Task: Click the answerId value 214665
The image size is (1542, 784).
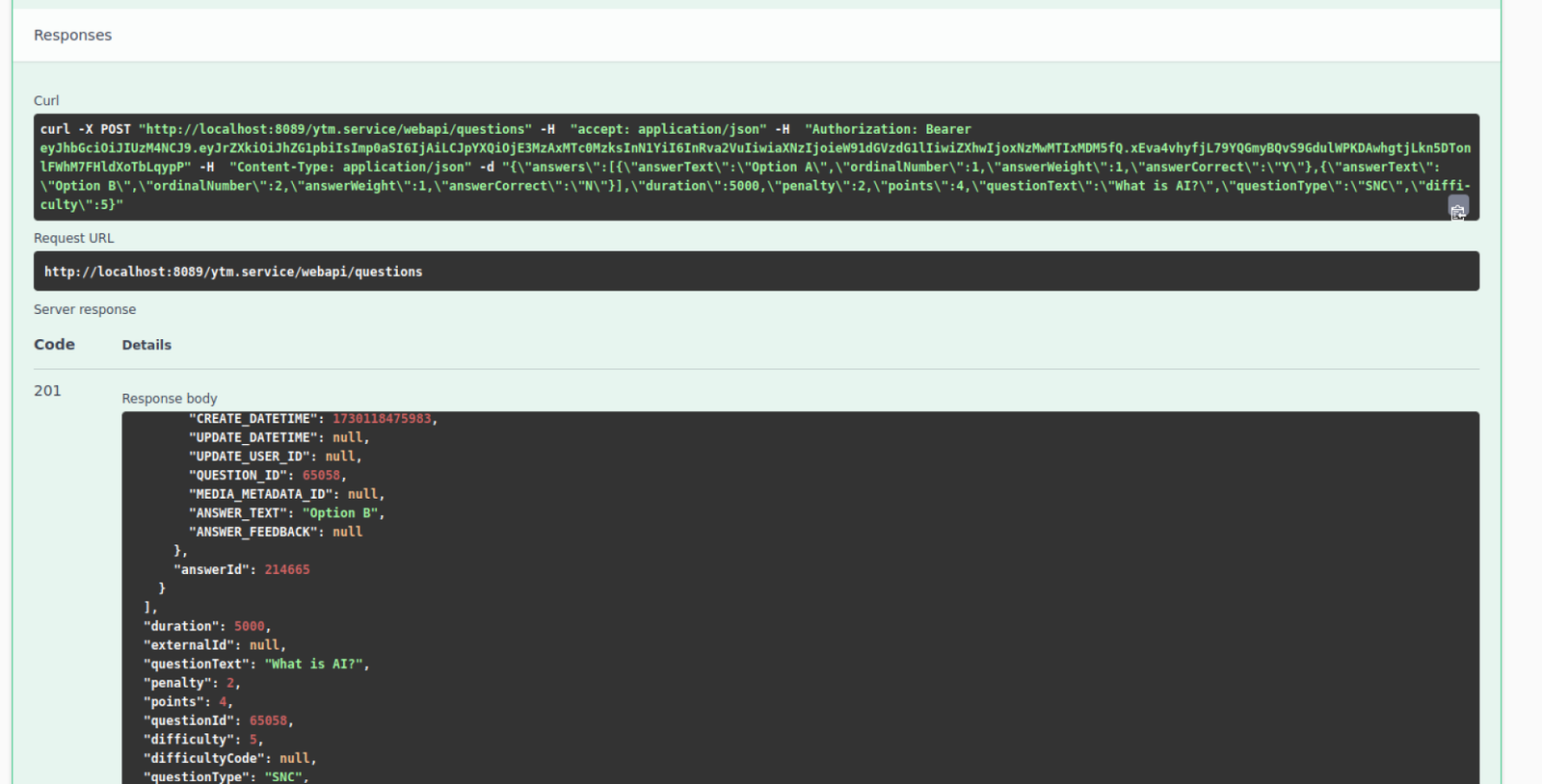Action: (287, 570)
